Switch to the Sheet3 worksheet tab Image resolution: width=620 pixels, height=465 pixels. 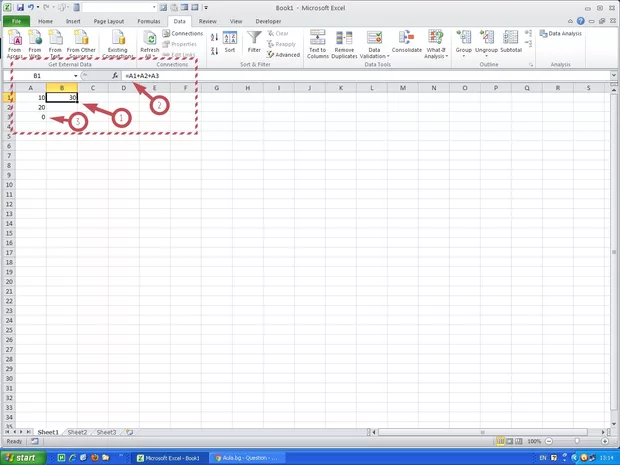106,432
